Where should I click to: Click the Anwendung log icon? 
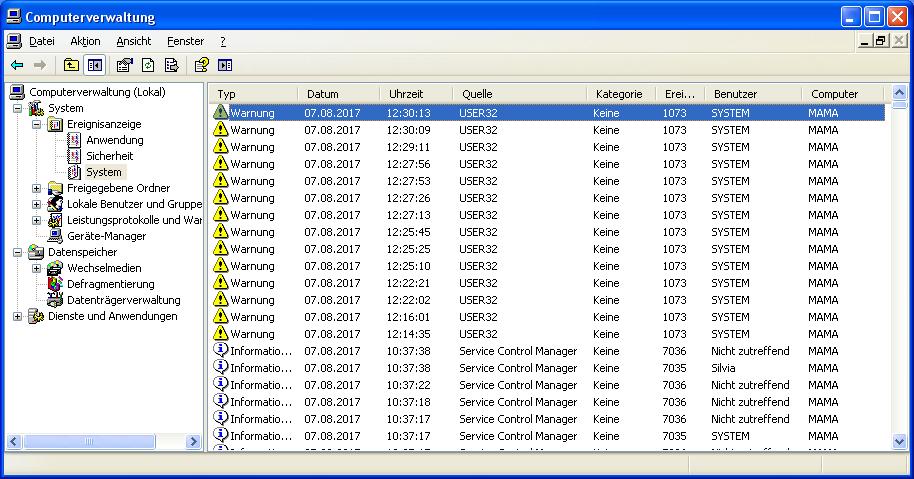74,140
